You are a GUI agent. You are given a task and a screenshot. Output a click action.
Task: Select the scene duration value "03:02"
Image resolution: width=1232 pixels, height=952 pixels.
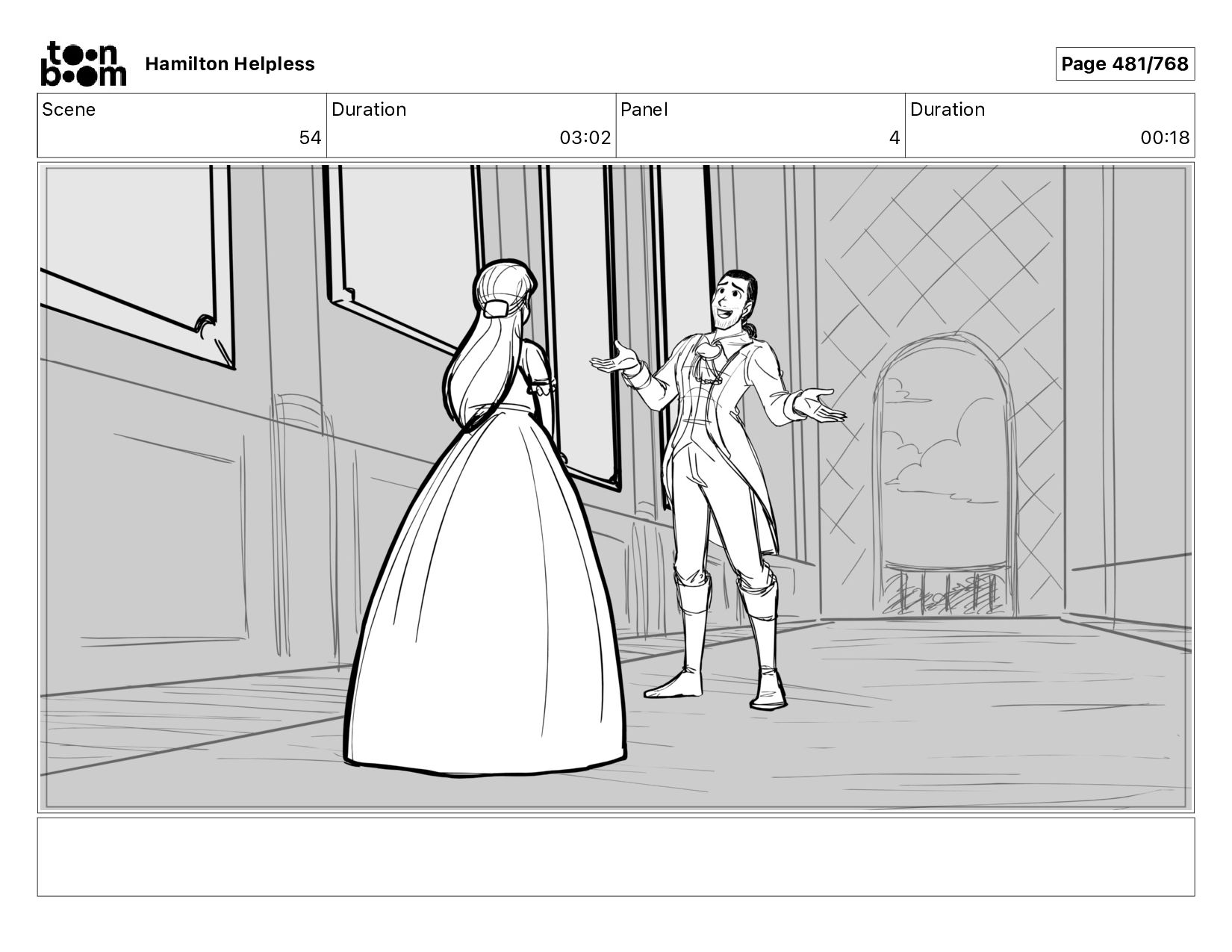pos(585,138)
